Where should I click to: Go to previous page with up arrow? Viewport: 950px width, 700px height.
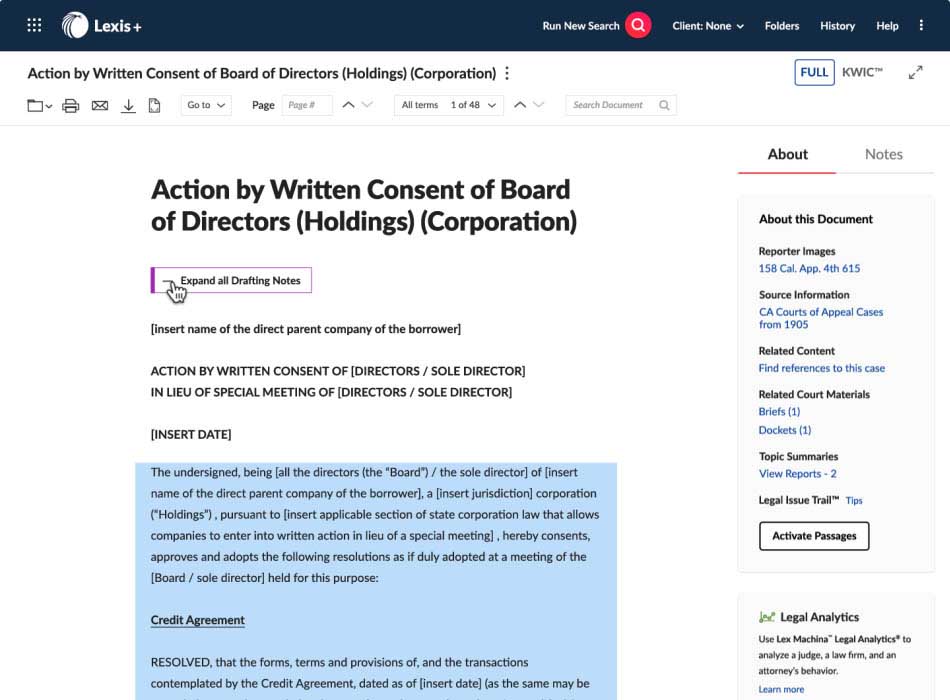(x=348, y=105)
